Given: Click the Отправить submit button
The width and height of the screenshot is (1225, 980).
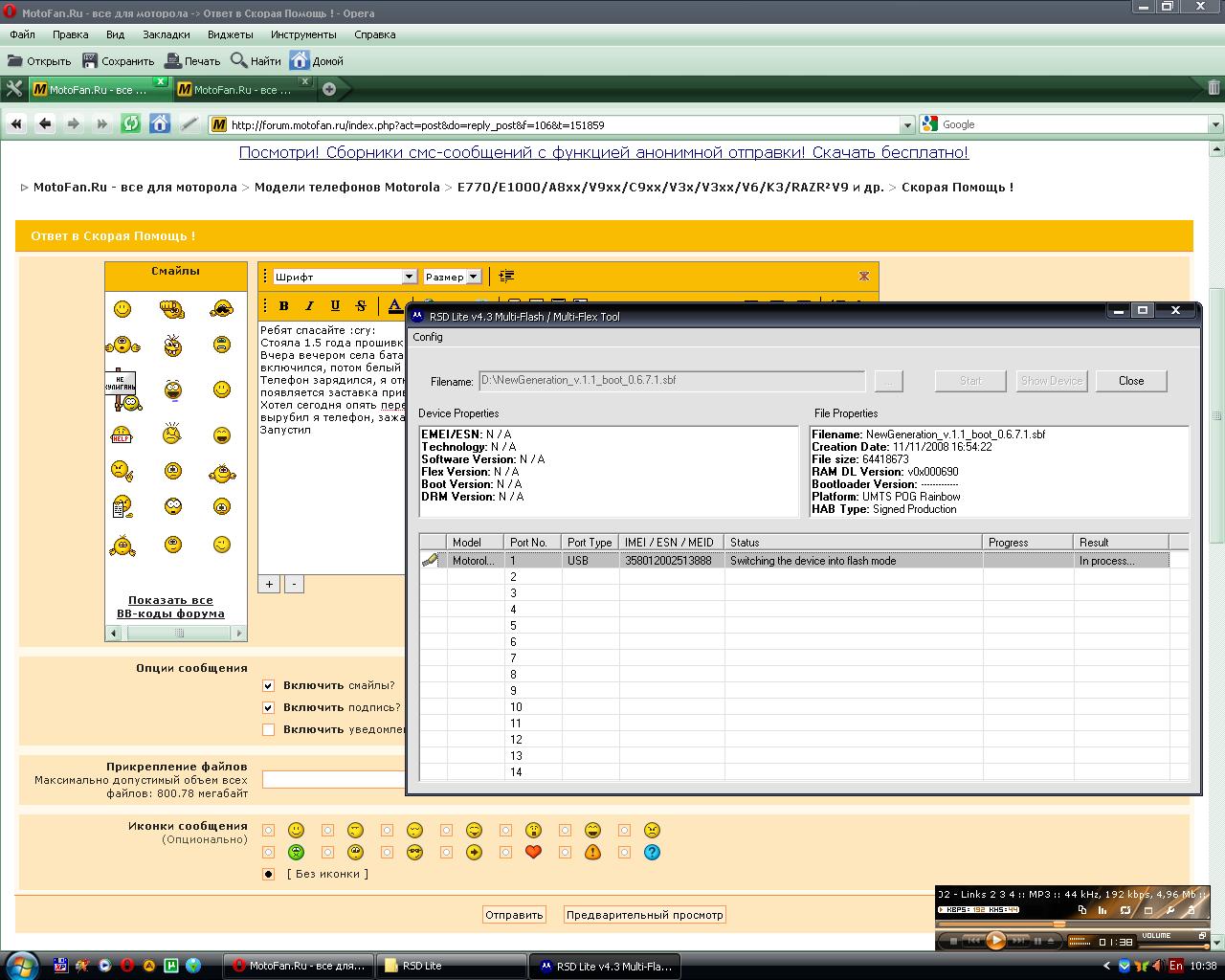Looking at the screenshot, I should click(514, 915).
